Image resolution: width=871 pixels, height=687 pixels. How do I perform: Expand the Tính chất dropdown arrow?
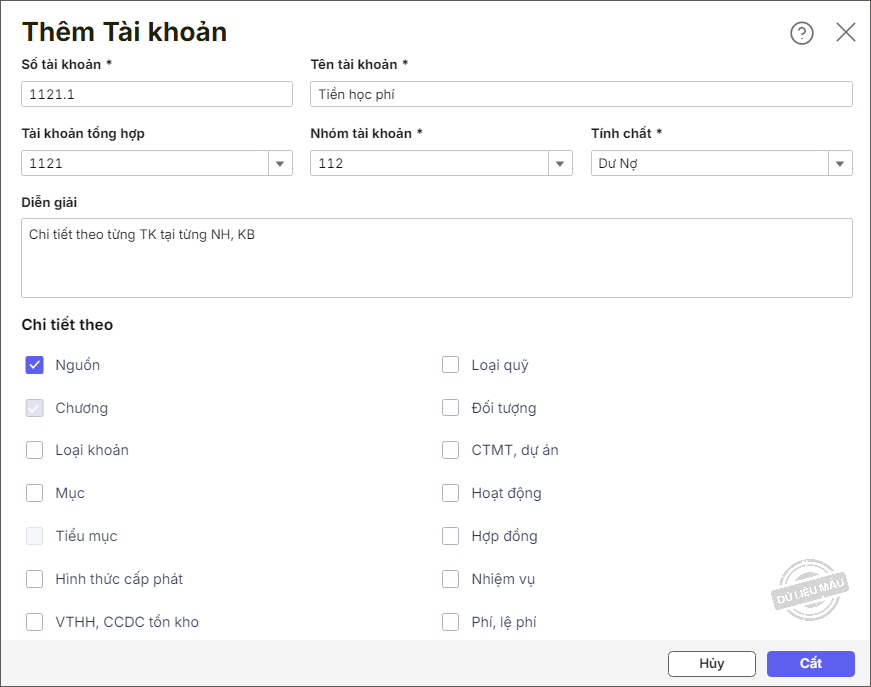(840, 164)
